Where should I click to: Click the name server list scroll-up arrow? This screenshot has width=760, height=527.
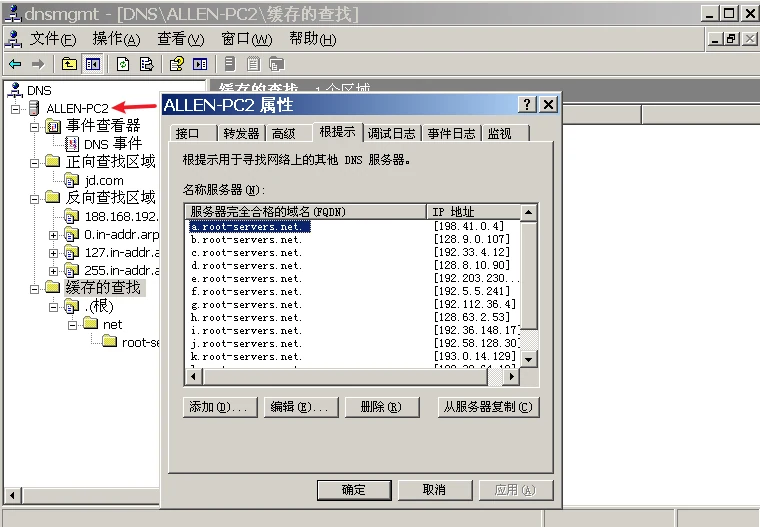[x=529, y=212]
